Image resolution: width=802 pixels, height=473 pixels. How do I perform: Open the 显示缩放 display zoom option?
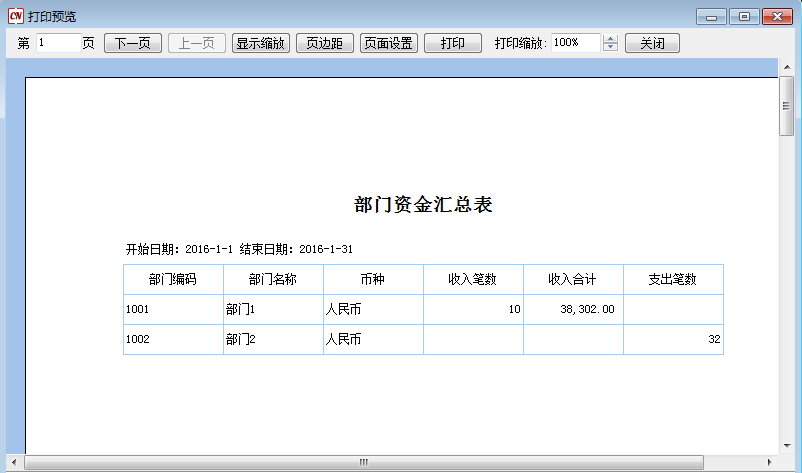coord(261,43)
